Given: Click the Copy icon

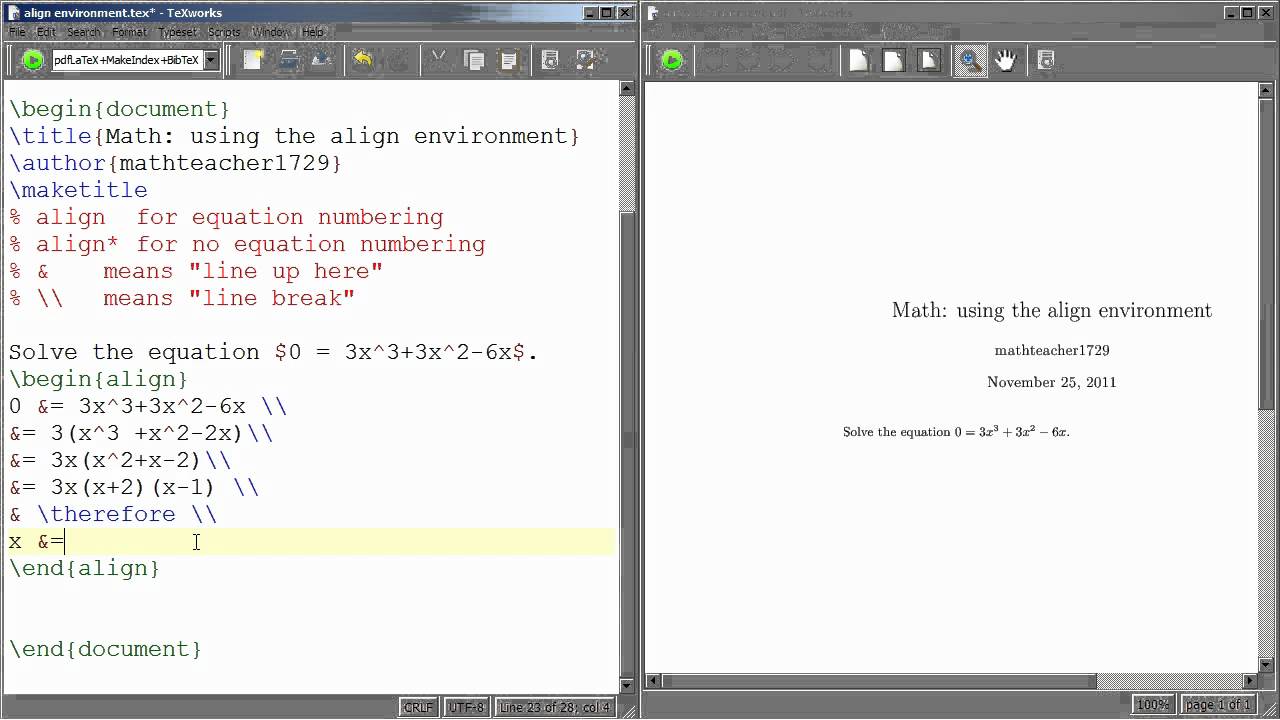Looking at the screenshot, I should (x=474, y=60).
